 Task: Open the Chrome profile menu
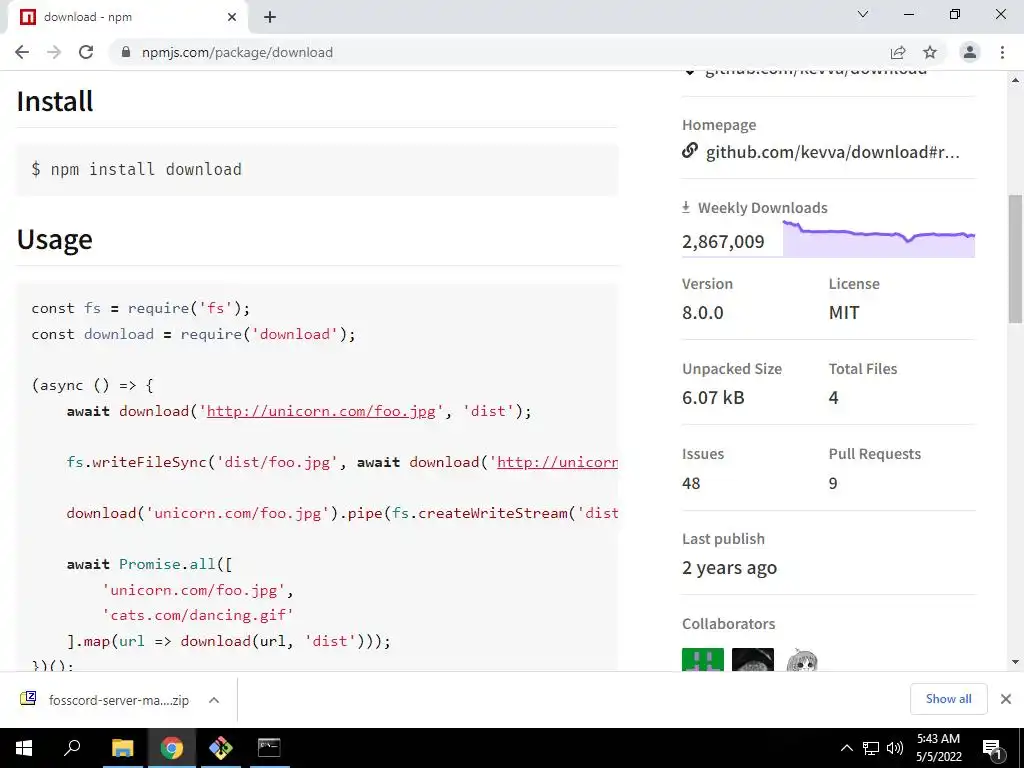click(x=969, y=52)
